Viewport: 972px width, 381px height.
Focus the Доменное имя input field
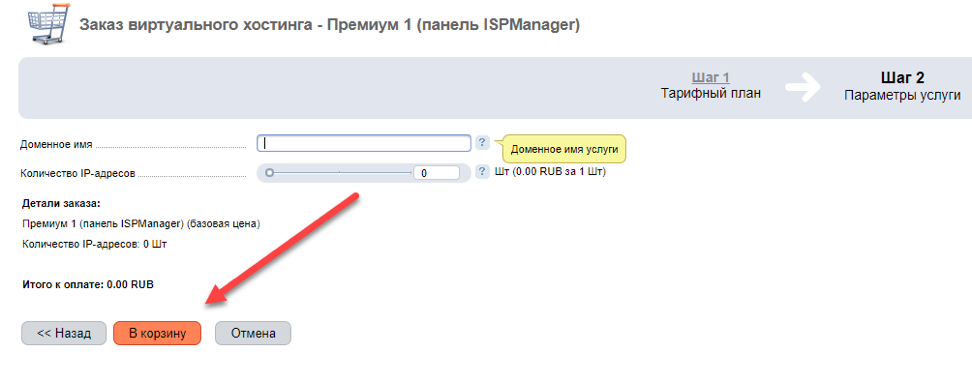pyautogui.click(x=364, y=143)
